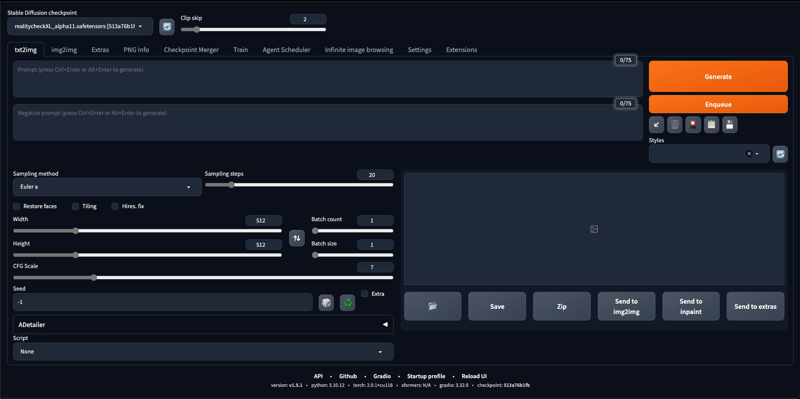Enable the Hires. fix checkbox
The height and width of the screenshot is (399, 800).
pos(115,206)
